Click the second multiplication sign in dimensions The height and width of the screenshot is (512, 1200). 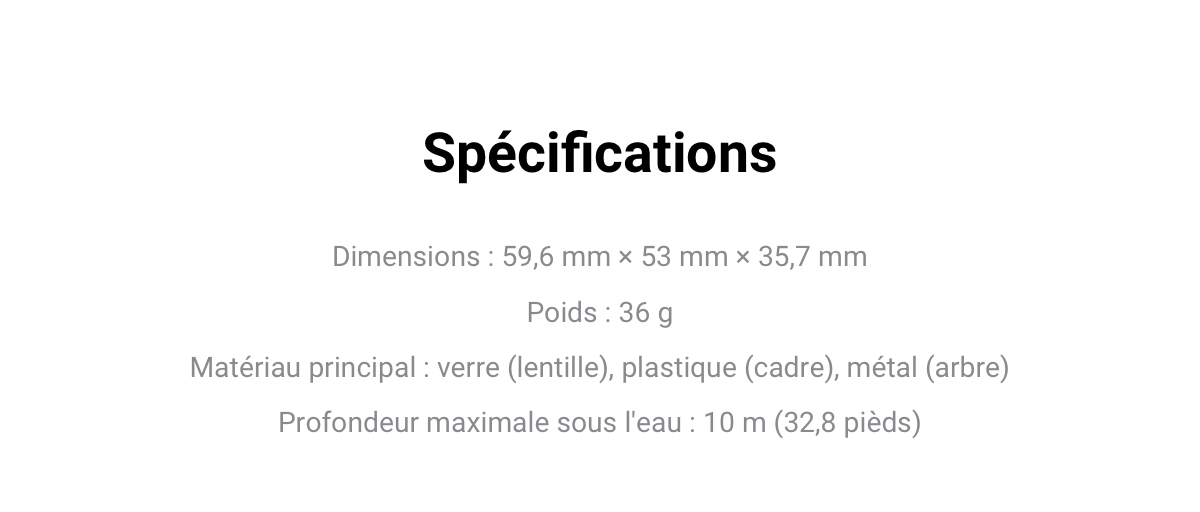pos(743,258)
